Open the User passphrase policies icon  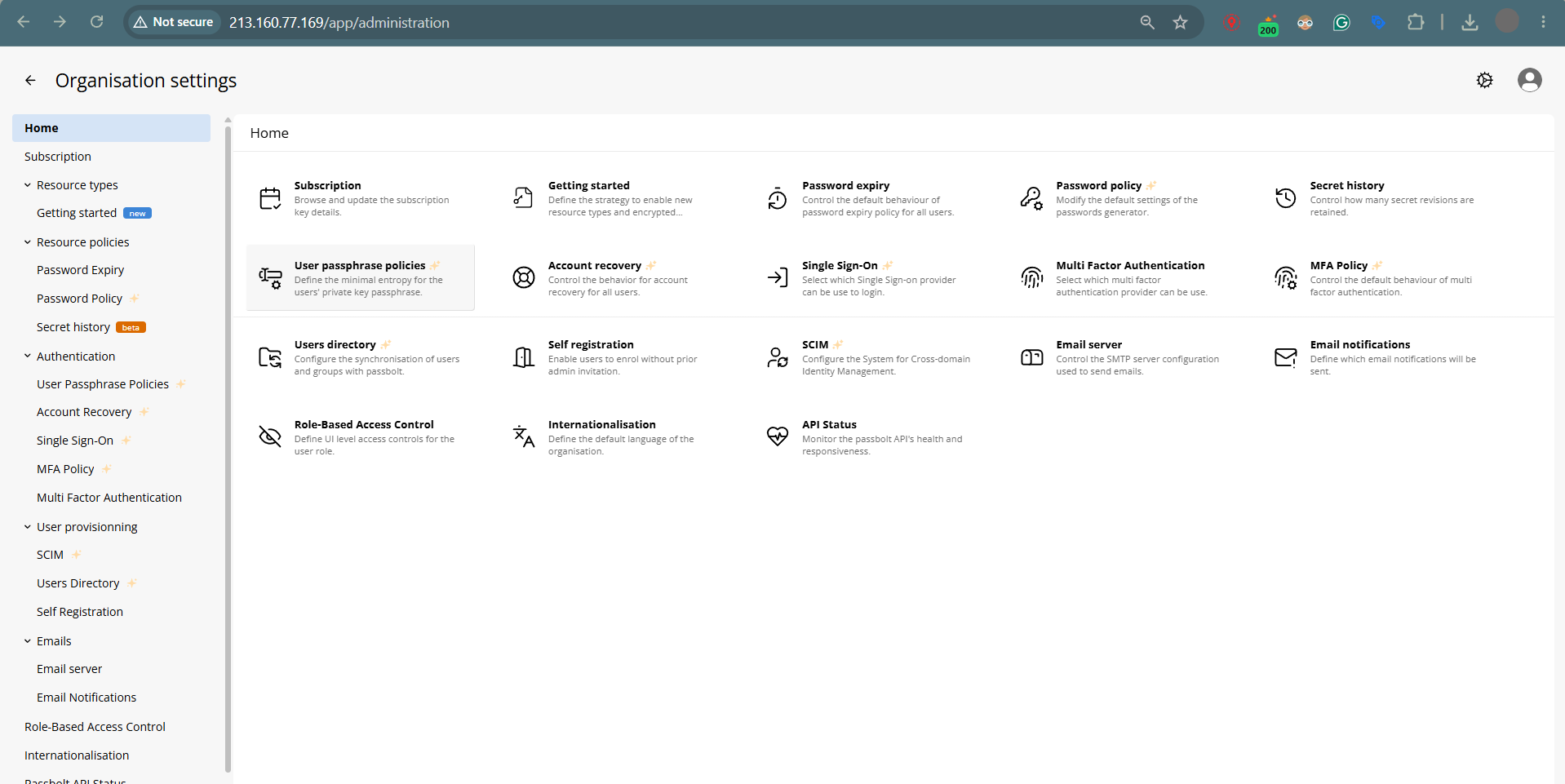pos(270,278)
